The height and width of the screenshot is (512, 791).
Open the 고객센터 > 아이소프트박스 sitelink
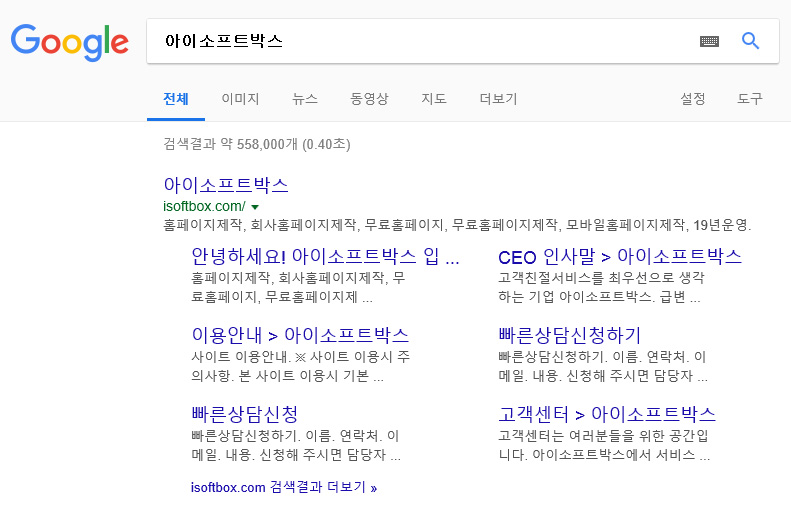coord(607,414)
